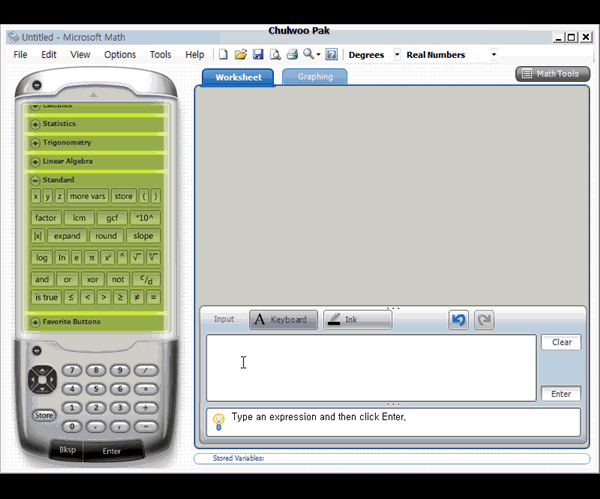Click the scroll up arrow on calculator

click(x=93, y=95)
